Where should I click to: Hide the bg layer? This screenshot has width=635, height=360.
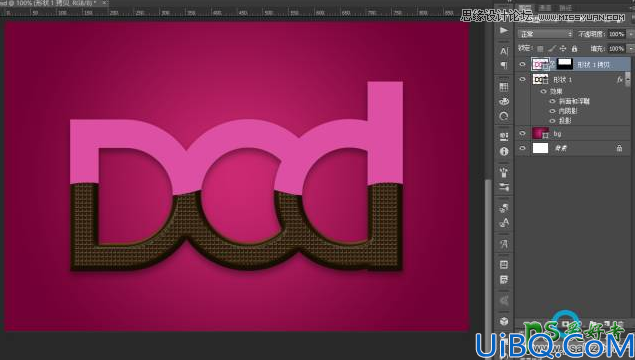pyautogui.click(x=522, y=133)
